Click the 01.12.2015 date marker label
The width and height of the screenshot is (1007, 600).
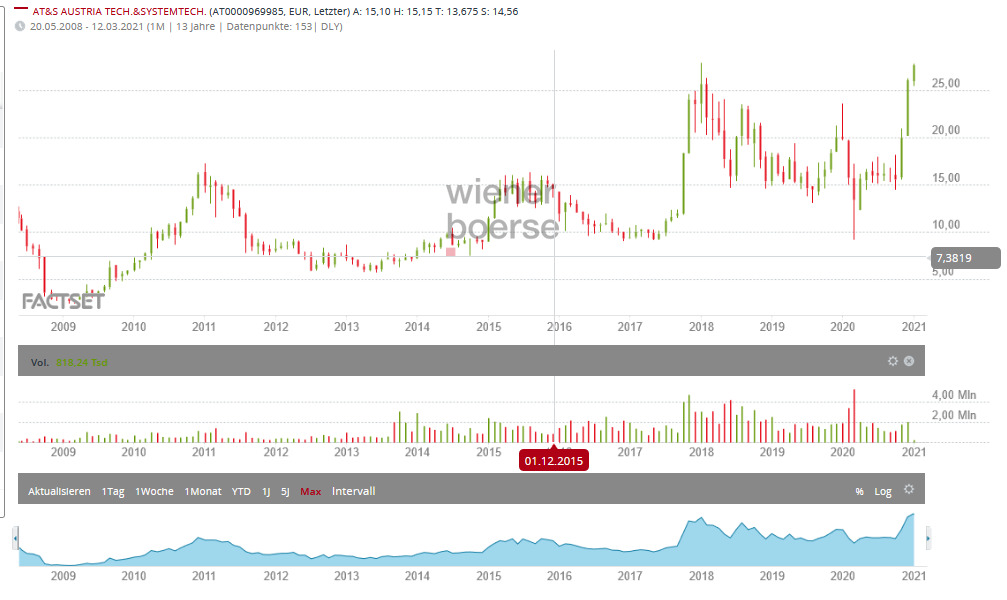click(553, 461)
